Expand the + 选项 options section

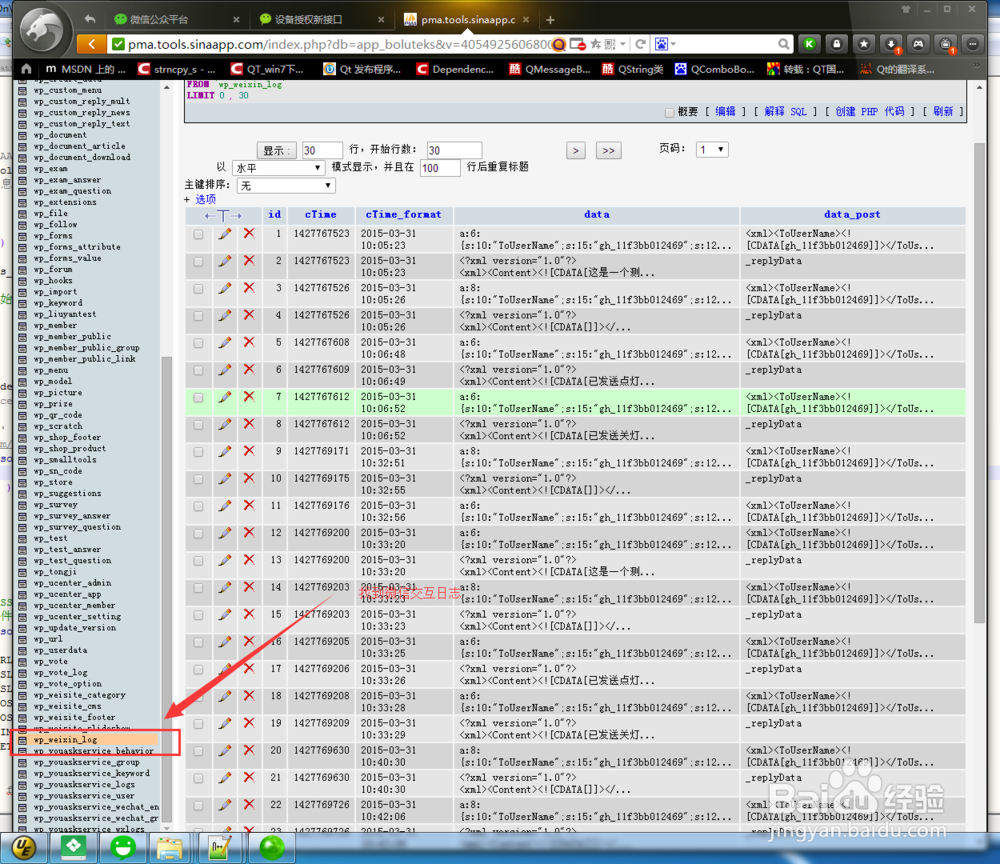200,200
